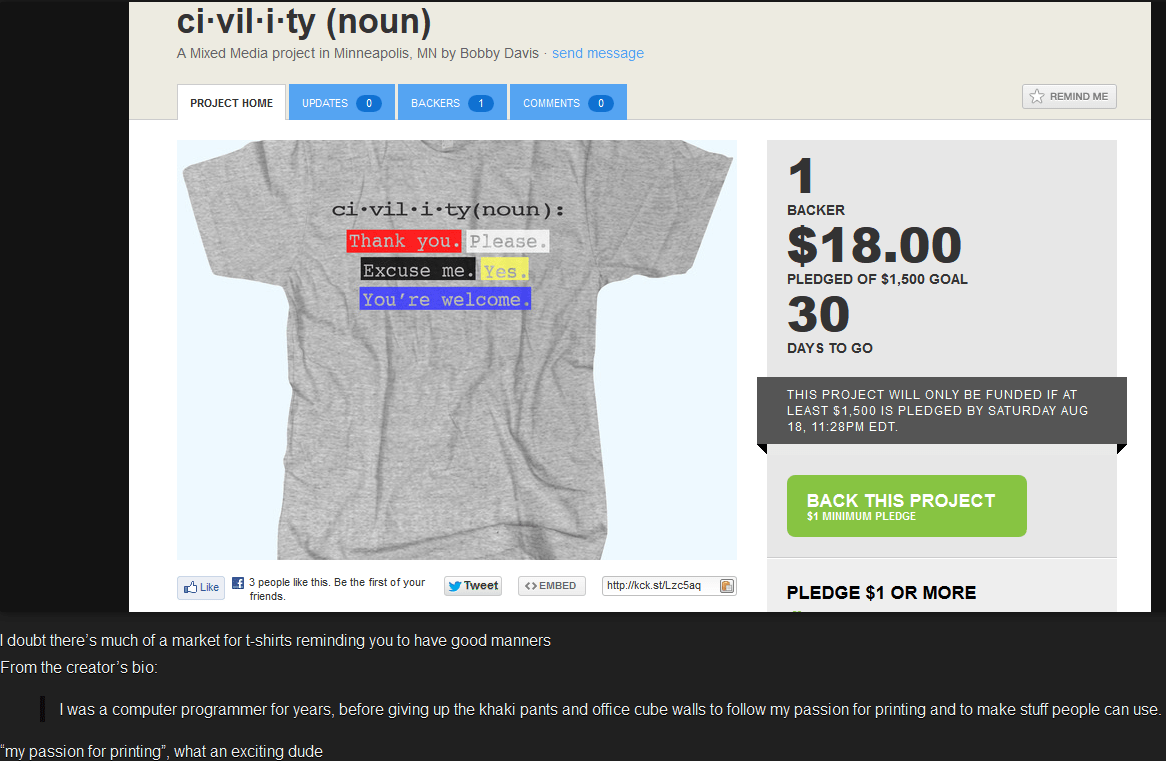Click the star icon beside Remind Me
Image resolution: width=1166 pixels, height=761 pixels.
[1037, 97]
